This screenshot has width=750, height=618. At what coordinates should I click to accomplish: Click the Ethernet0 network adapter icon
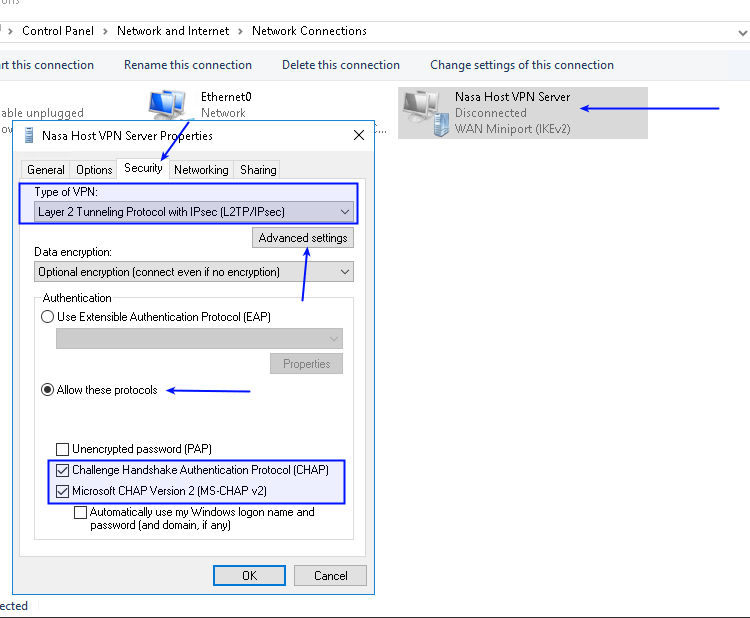pos(166,104)
